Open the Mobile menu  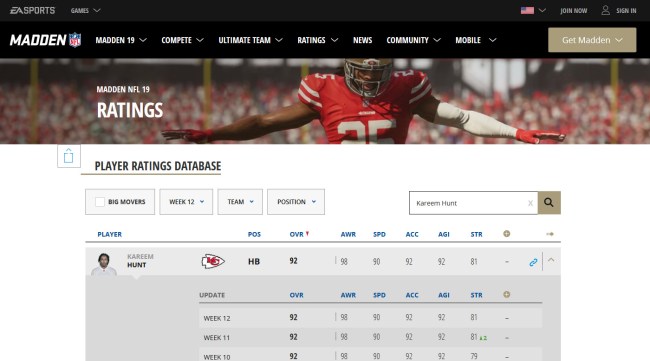pyautogui.click(x=475, y=40)
